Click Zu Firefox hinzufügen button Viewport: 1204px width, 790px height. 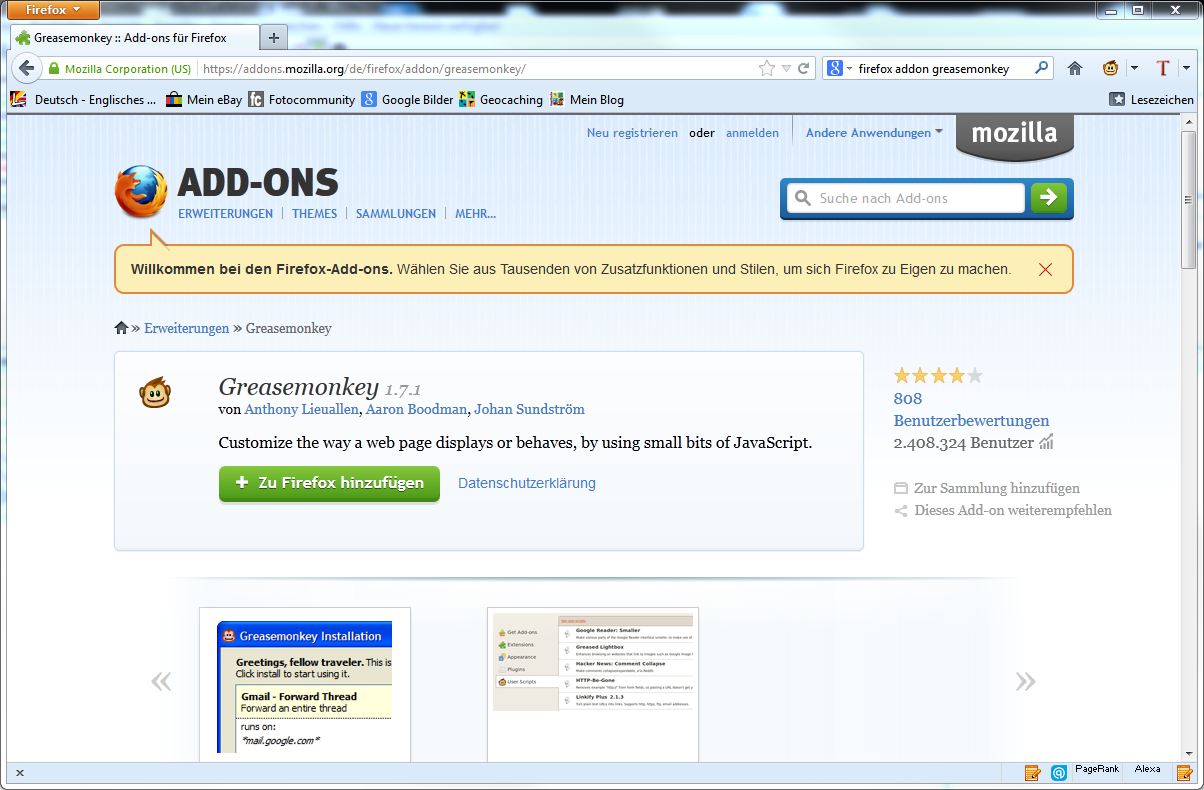(x=329, y=483)
